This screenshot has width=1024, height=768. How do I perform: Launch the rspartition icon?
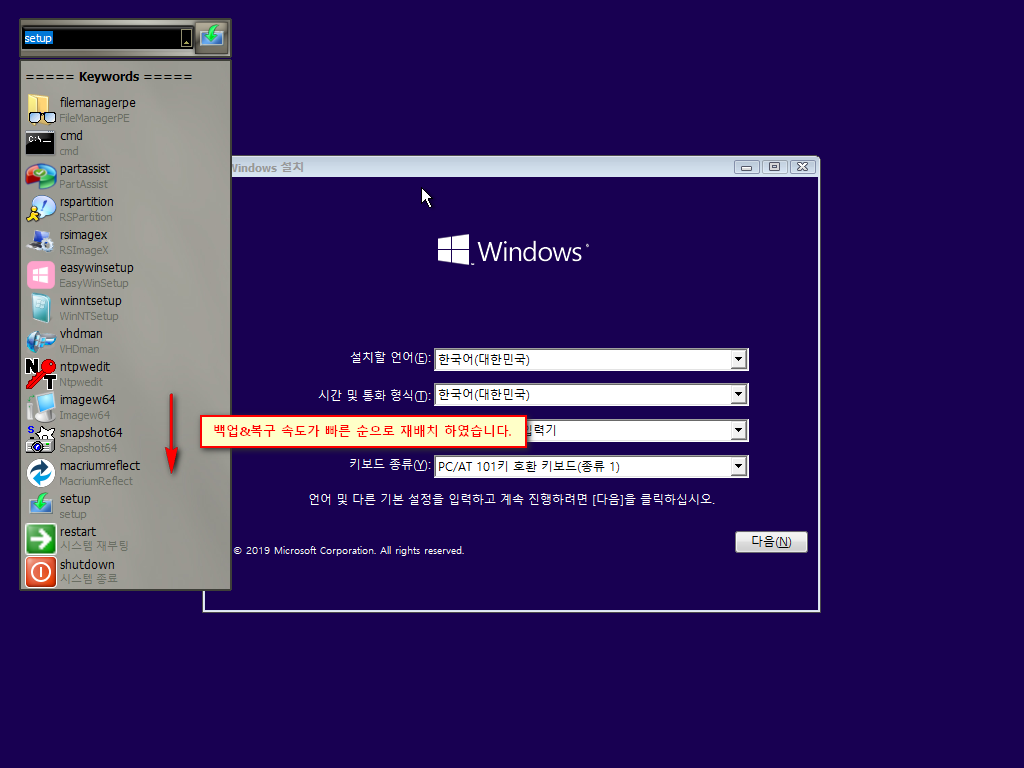[40, 209]
